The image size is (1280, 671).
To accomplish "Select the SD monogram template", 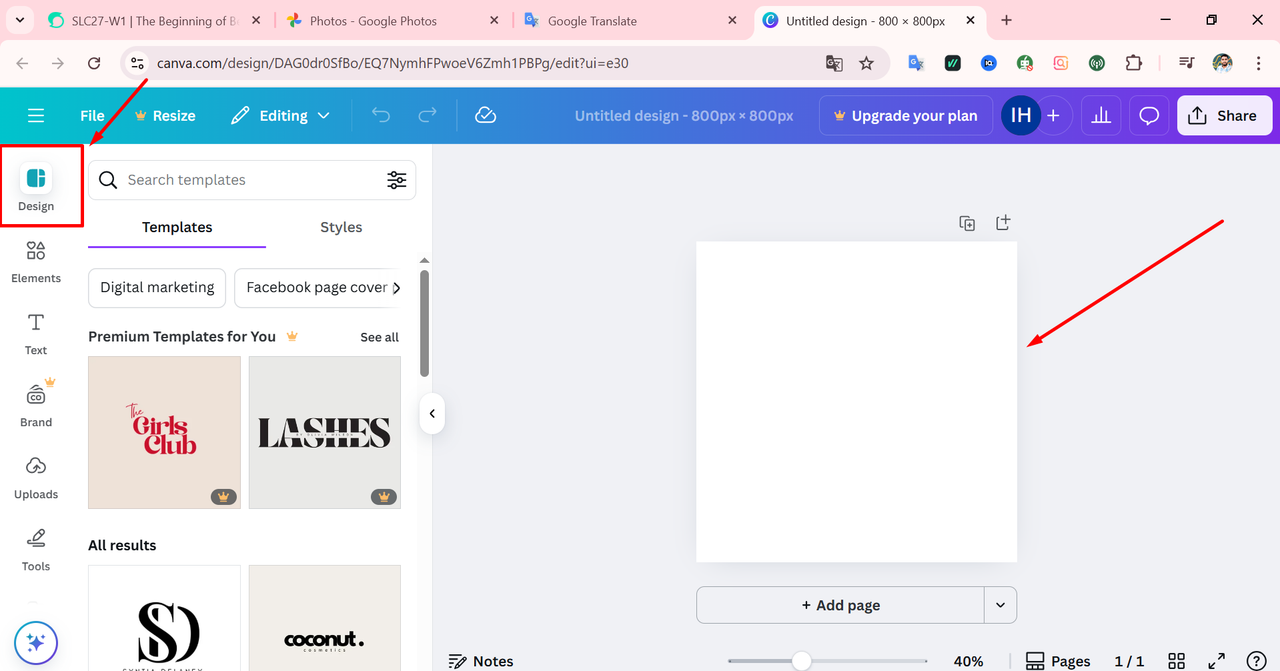I will pyautogui.click(x=164, y=618).
